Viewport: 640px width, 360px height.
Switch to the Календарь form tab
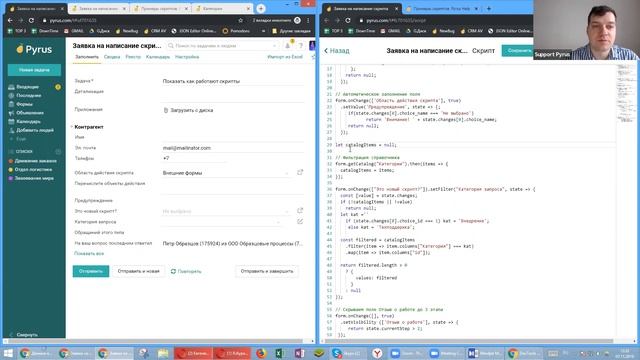(158, 57)
